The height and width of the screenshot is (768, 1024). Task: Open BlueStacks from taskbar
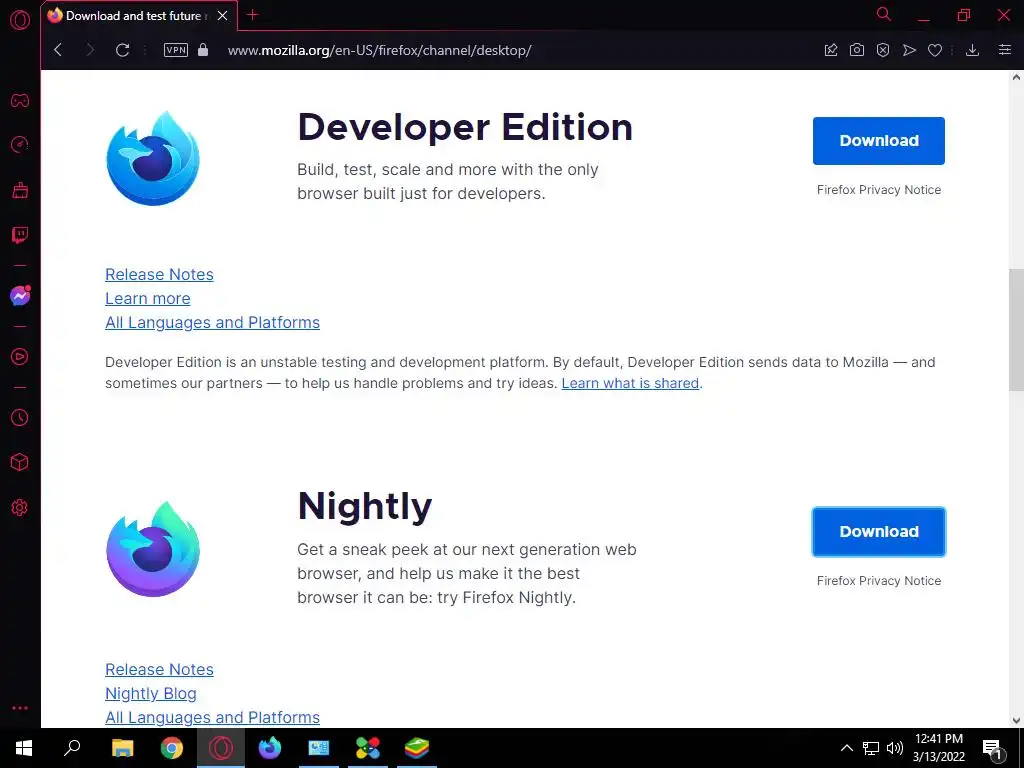[417, 748]
